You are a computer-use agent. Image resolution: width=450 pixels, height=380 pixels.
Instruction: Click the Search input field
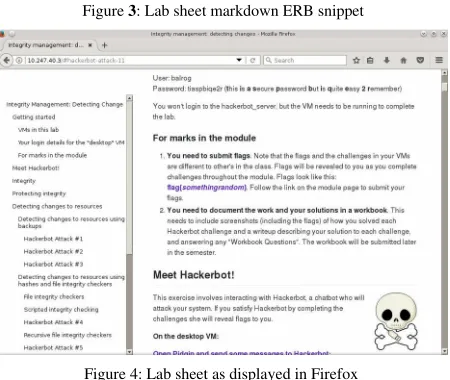coord(305,60)
